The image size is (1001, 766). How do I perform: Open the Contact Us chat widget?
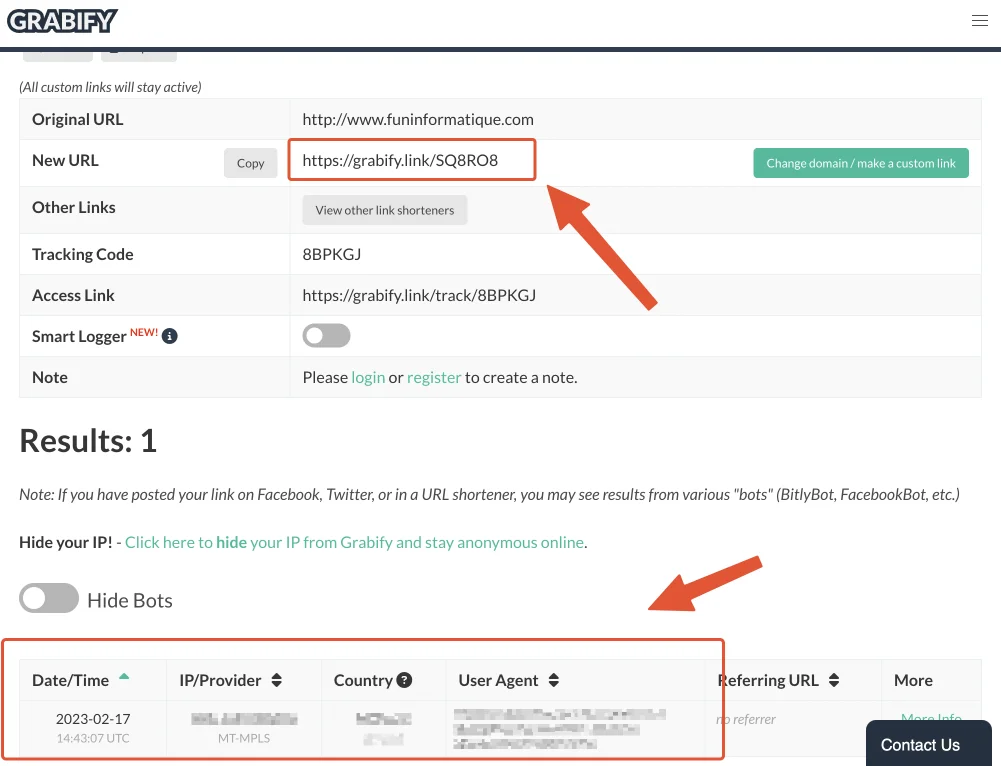(929, 744)
